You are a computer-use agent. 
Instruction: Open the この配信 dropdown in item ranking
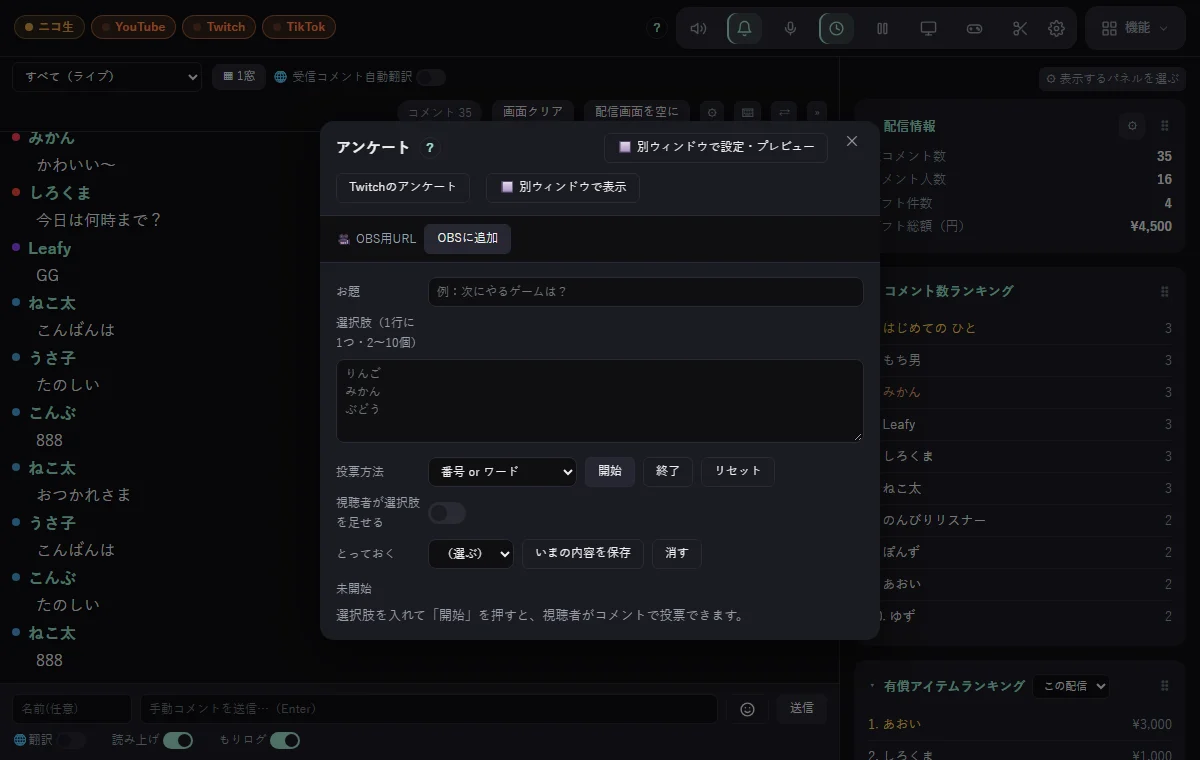pos(1071,686)
